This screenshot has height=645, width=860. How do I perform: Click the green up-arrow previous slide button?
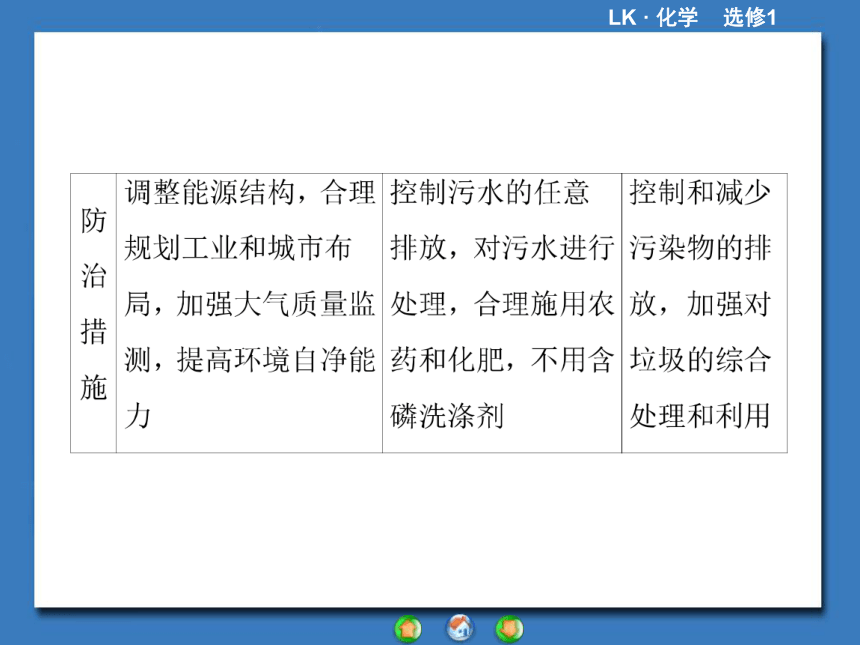(408, 629)
